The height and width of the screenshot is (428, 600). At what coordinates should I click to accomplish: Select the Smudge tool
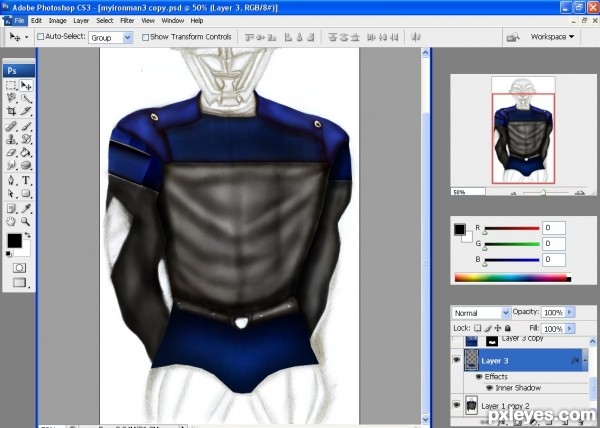tap(11, 166)
